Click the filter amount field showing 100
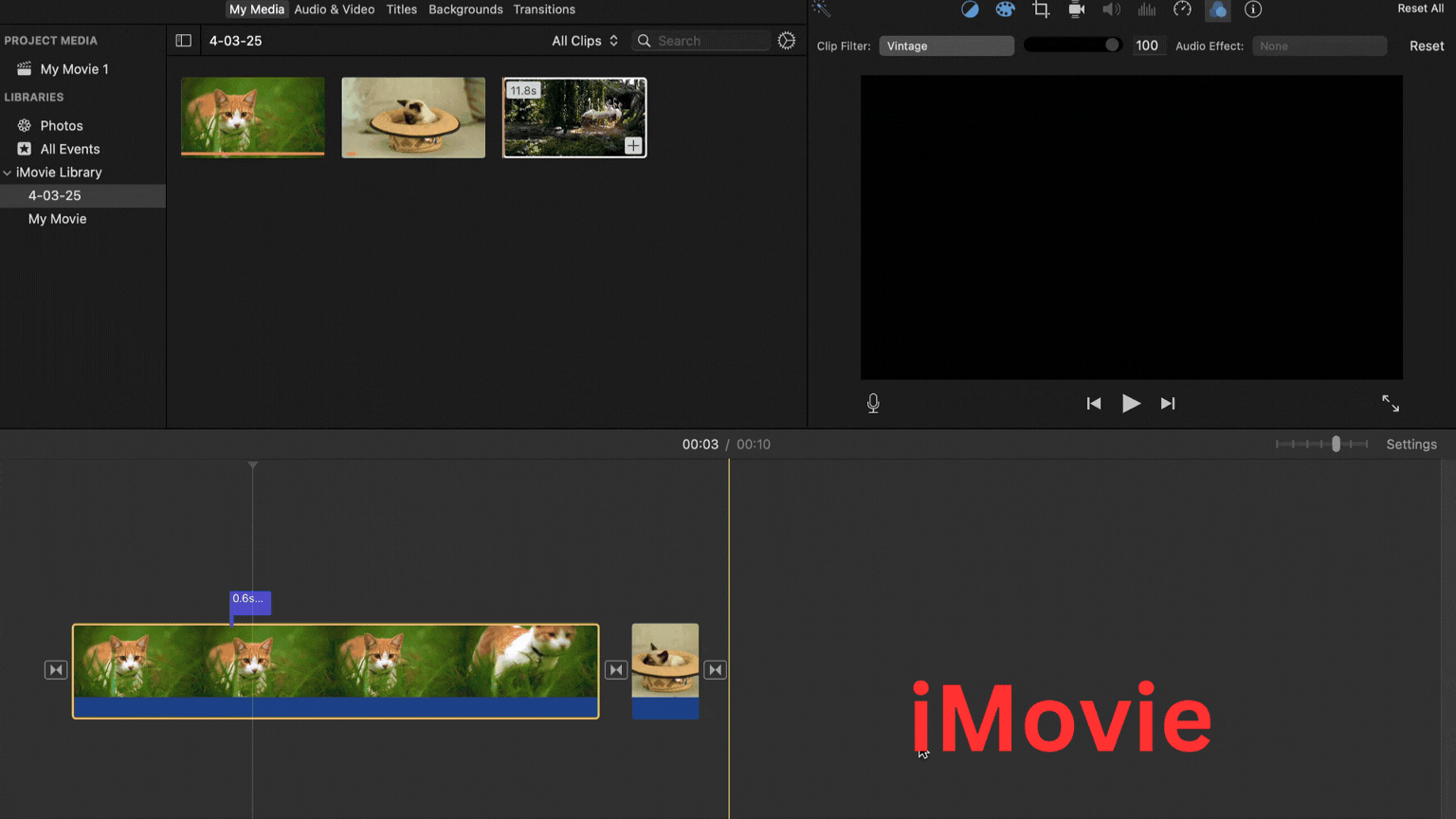 (x=1147, y=45)
